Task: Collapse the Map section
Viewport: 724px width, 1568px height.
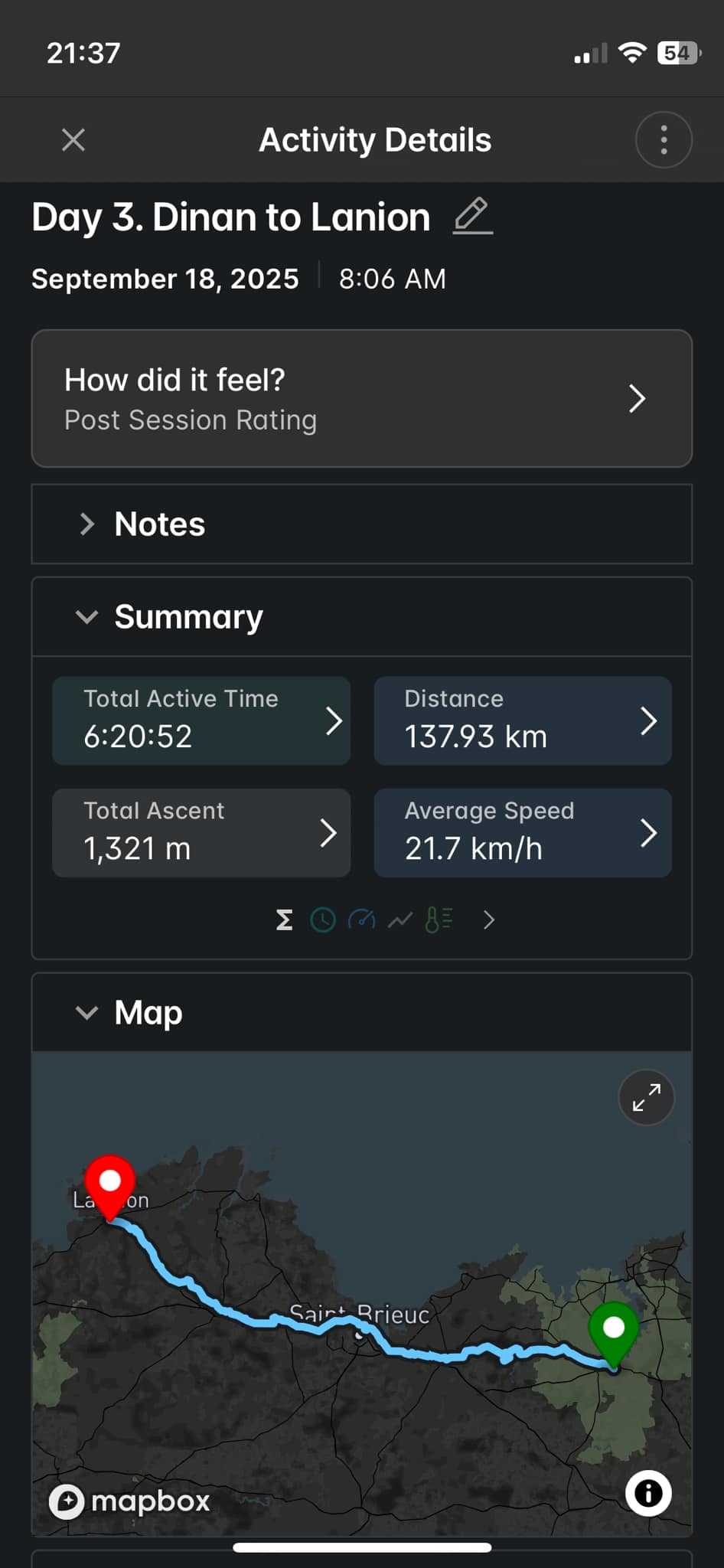Action: (x=87, y=1013)
